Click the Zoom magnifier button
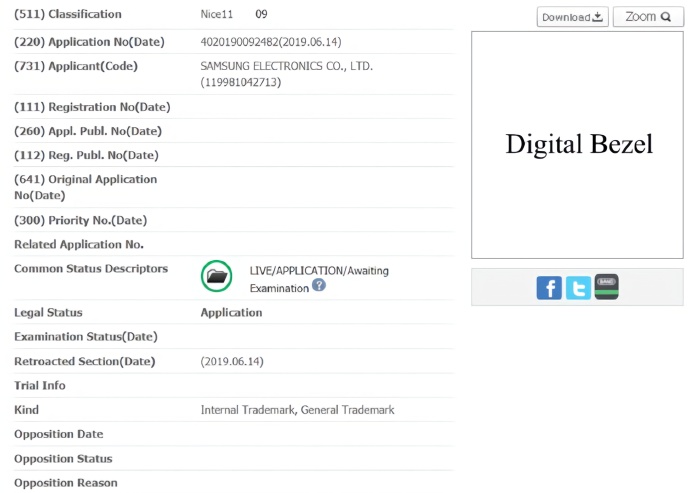 click(648, 17)
